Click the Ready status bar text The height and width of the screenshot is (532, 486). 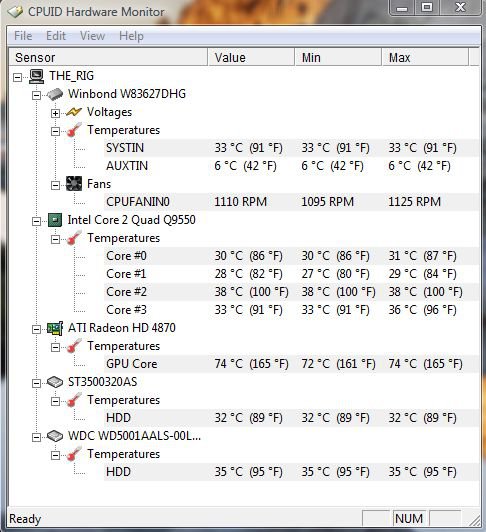[x=25, y=519]
